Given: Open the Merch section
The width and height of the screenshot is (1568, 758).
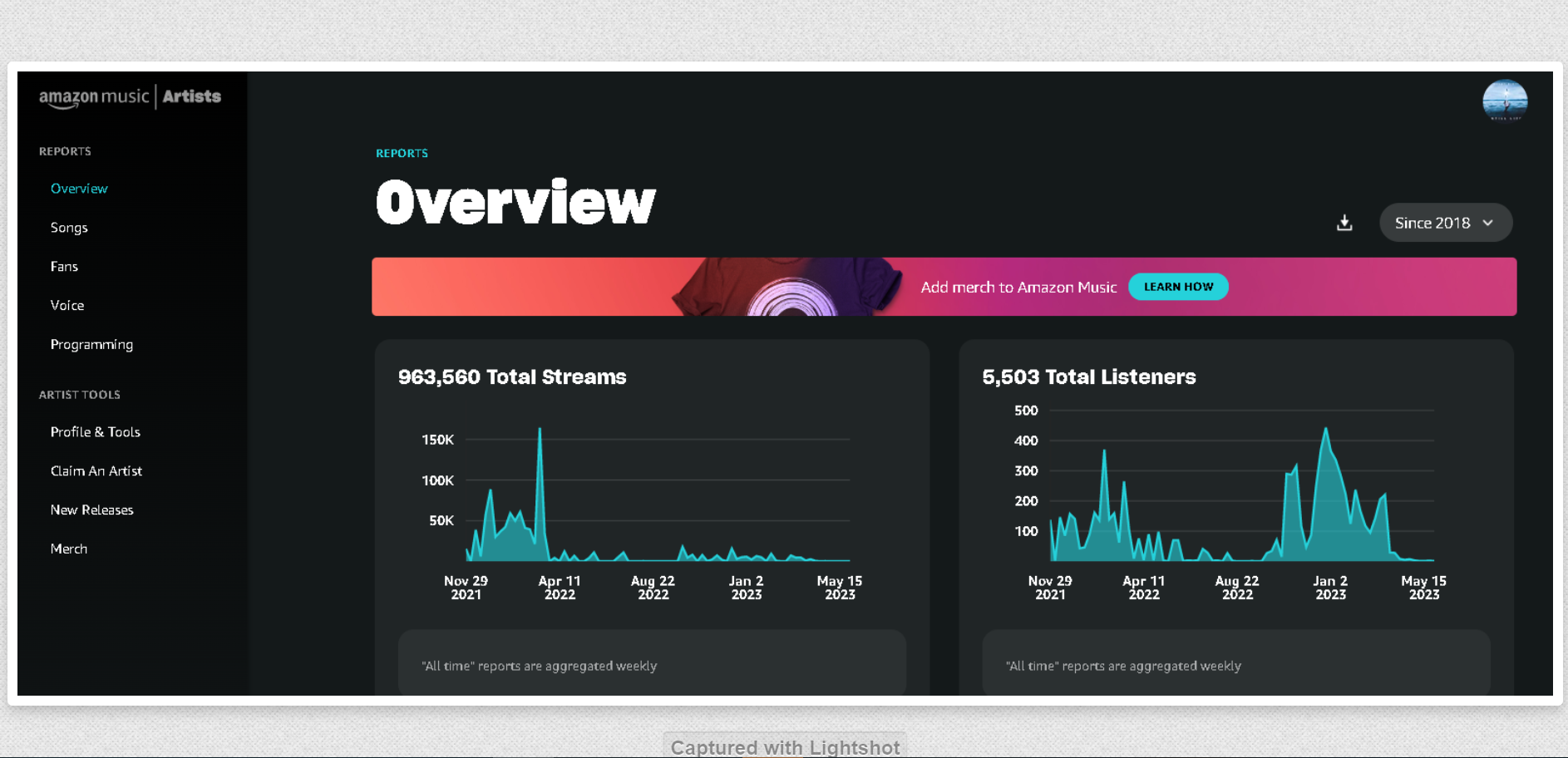Looking at the screenshot, I should [x=69, y=549].
